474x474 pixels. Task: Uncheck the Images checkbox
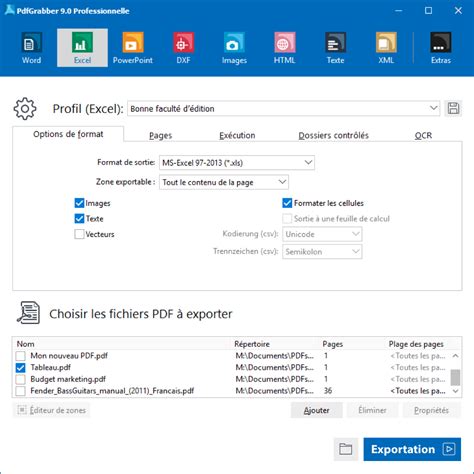tap(79, 203)
